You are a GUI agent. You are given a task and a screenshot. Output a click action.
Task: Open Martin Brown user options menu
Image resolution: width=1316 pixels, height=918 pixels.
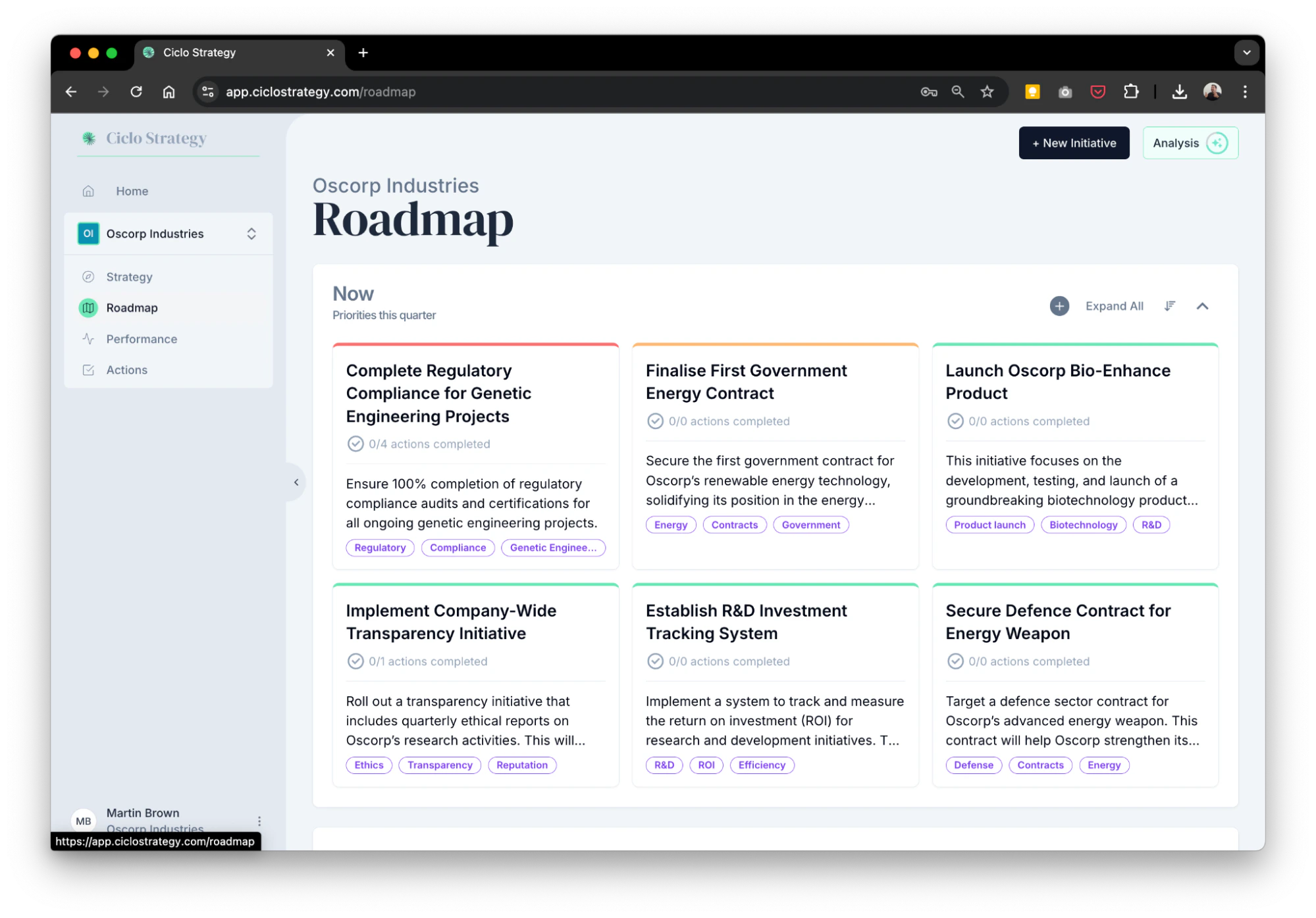coord(259,821)
